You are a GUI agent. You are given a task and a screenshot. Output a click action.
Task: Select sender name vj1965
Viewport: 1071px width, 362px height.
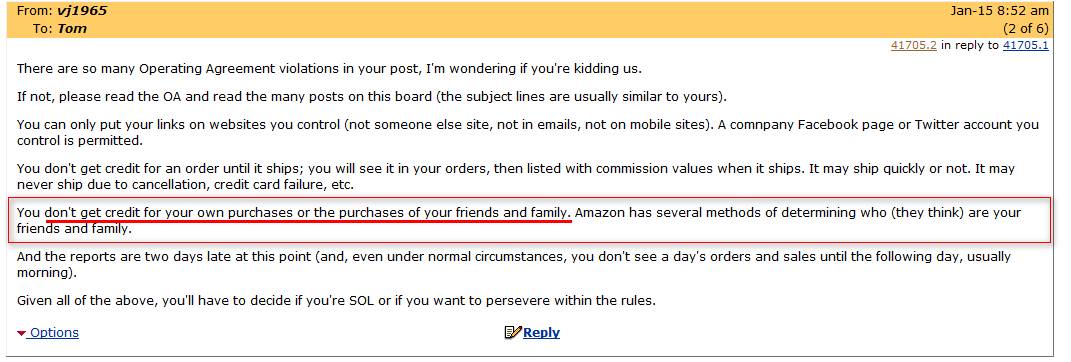(82, 11)
